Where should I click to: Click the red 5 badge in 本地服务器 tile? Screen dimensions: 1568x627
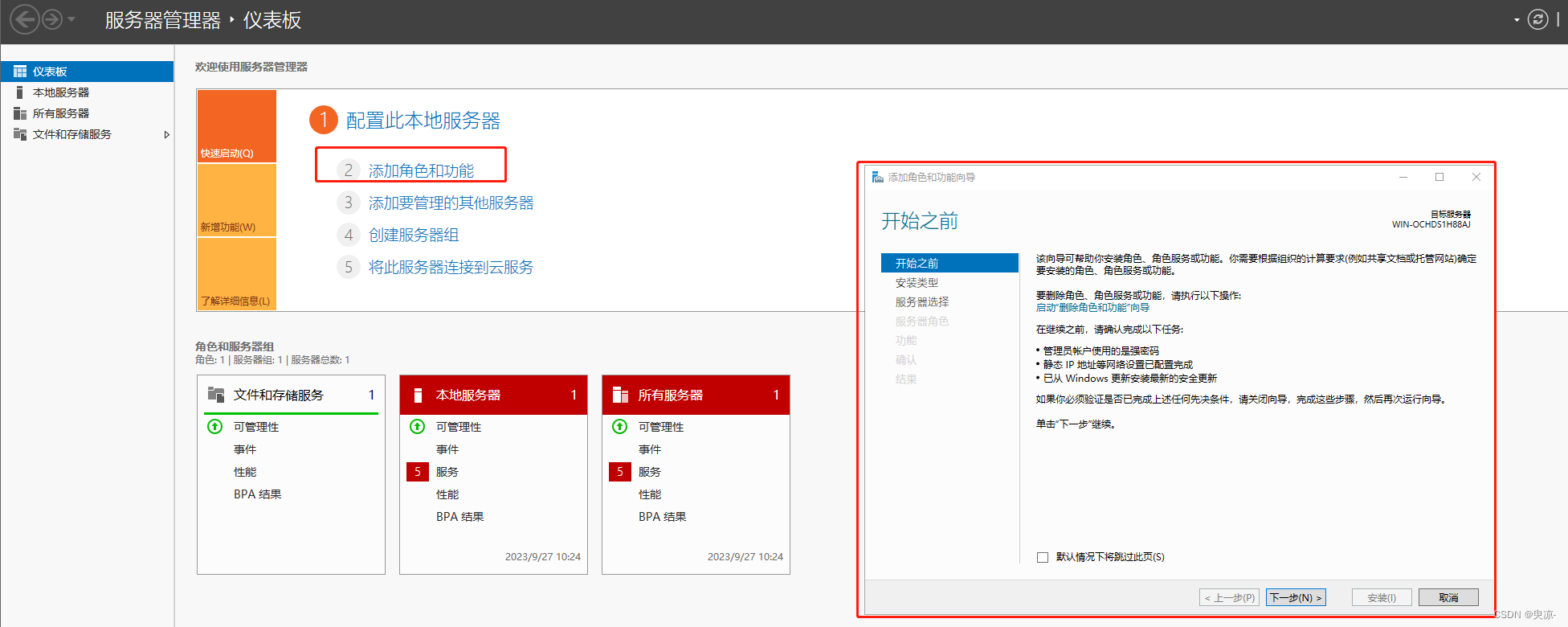point(418,472)
